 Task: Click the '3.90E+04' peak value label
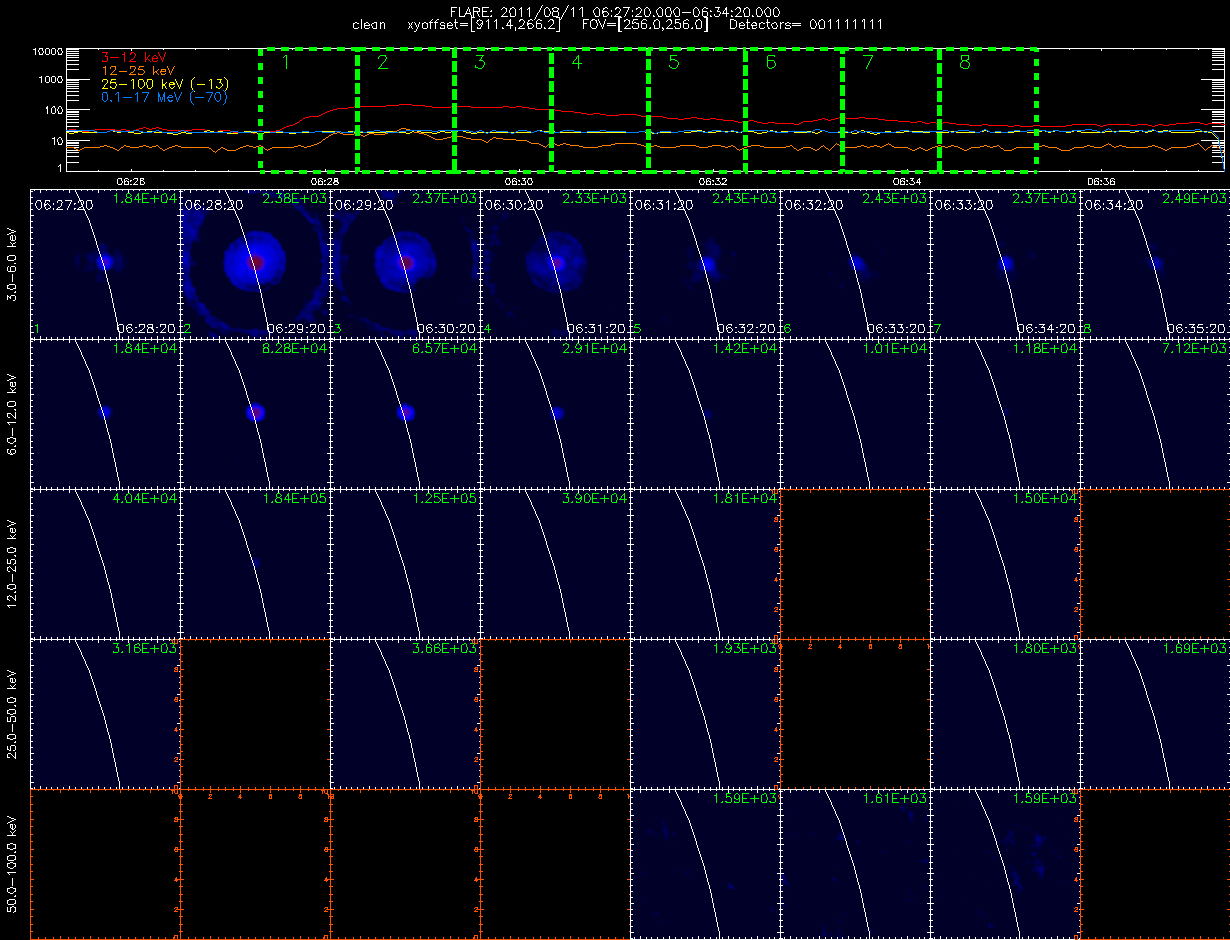[x=595, y=499]
